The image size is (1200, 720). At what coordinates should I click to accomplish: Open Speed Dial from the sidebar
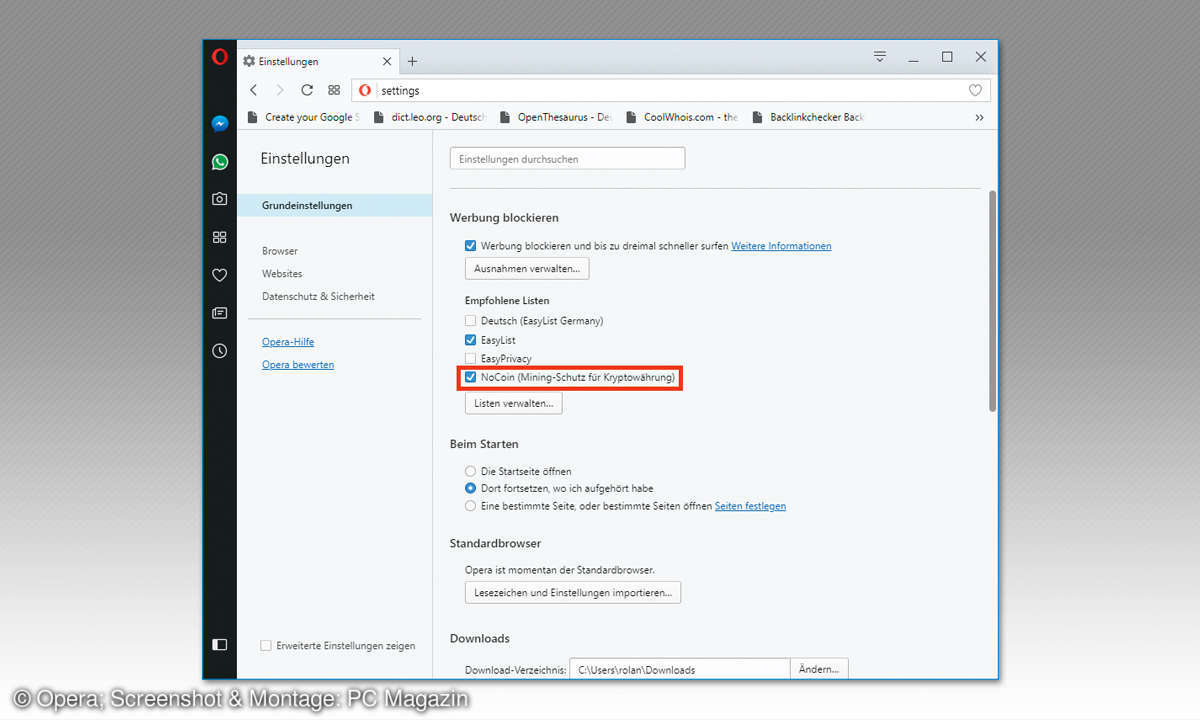pos(220,237)
